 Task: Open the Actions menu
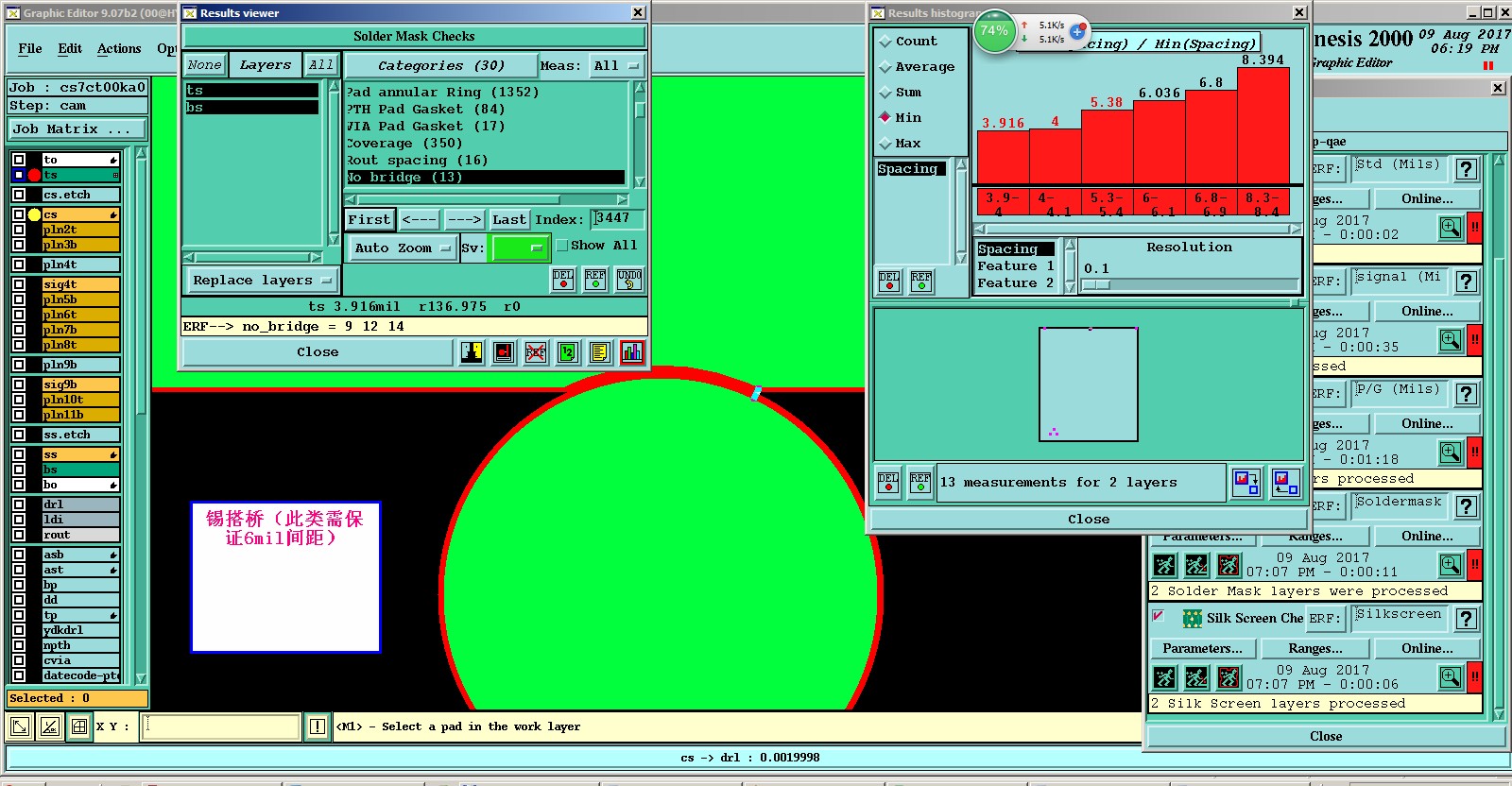(x=119, y=48)
